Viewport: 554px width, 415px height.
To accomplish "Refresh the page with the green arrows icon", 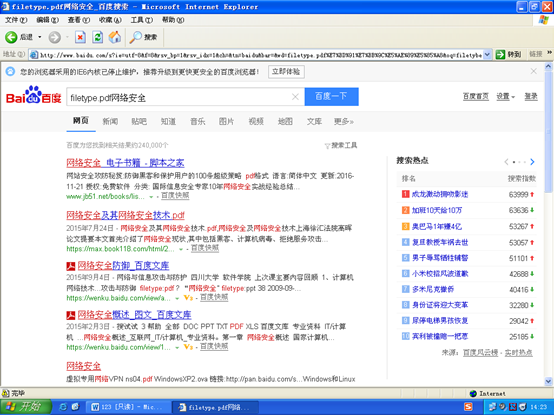I will click(98, 37).
